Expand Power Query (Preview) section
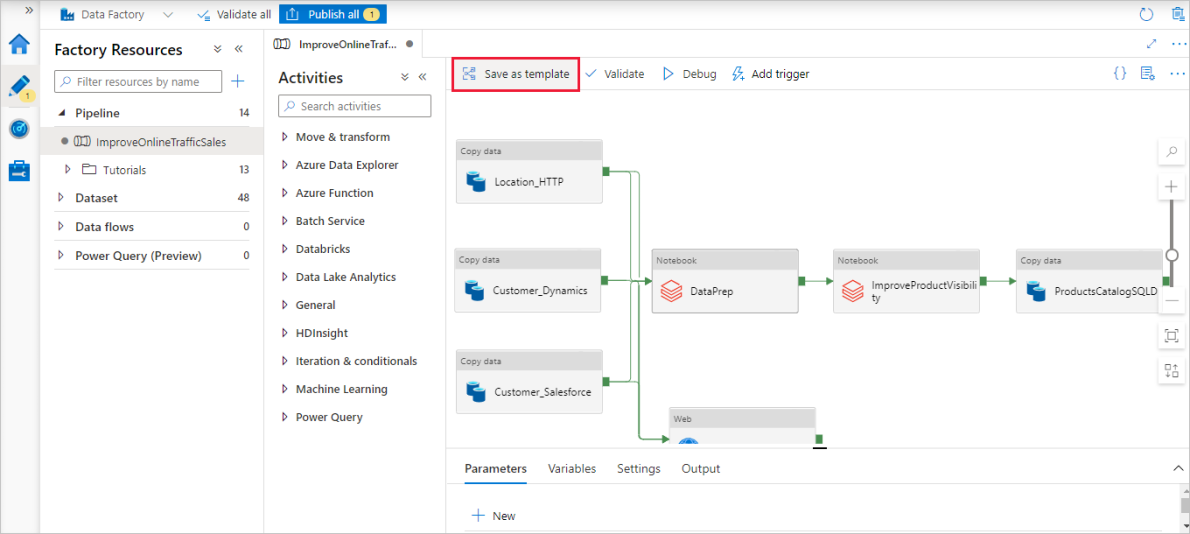This screenshot has width=1190, height=534. (x=61, y=256)
